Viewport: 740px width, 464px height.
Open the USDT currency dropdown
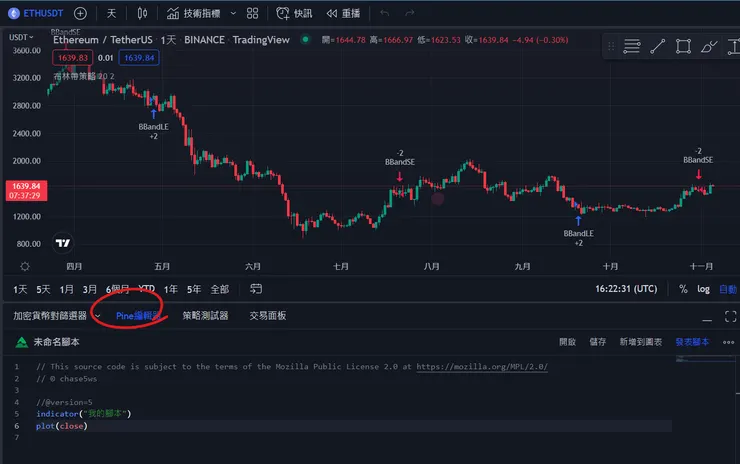click(21, 37)
